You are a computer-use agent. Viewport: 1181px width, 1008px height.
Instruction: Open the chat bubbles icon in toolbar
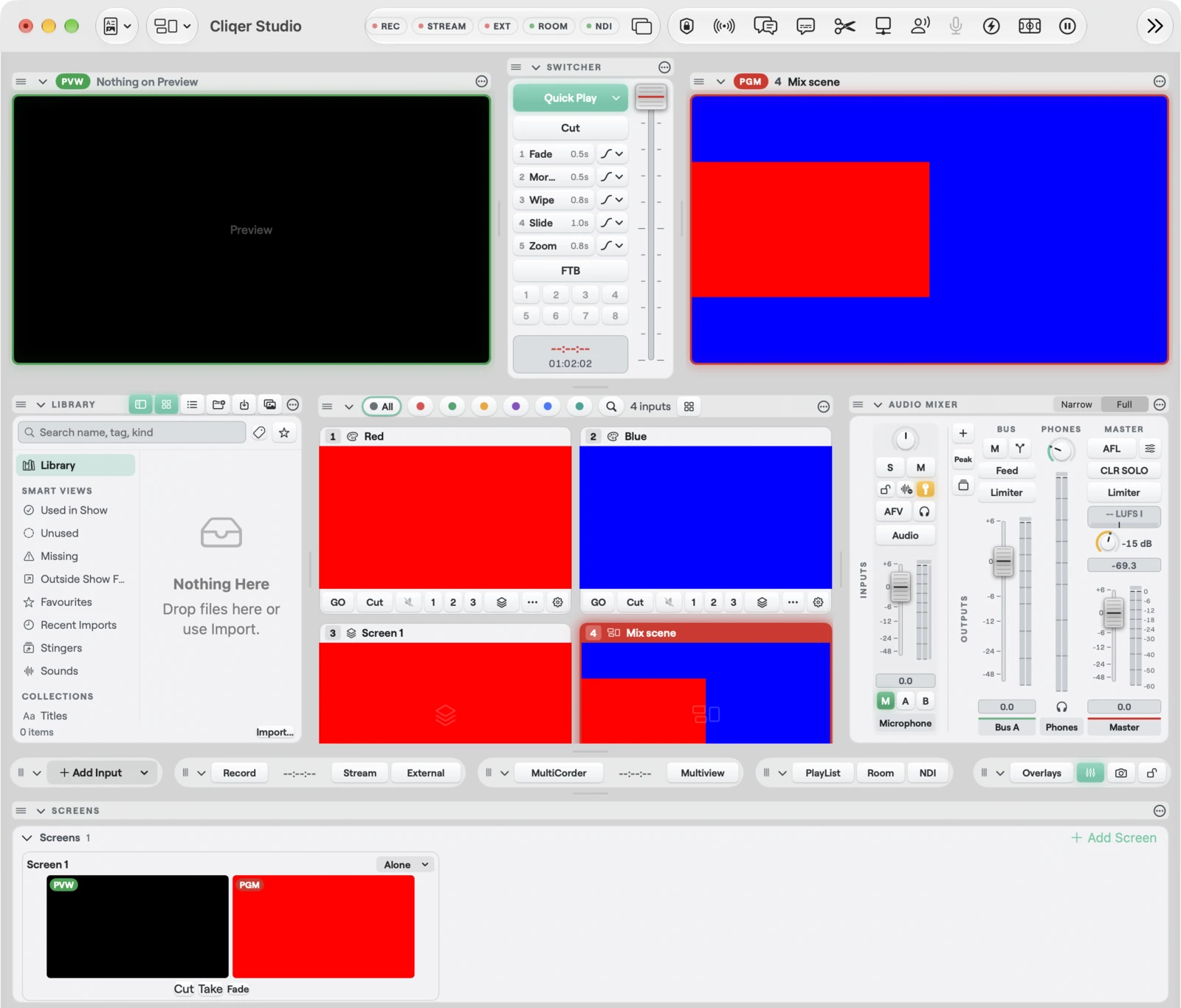click(765, 27)
